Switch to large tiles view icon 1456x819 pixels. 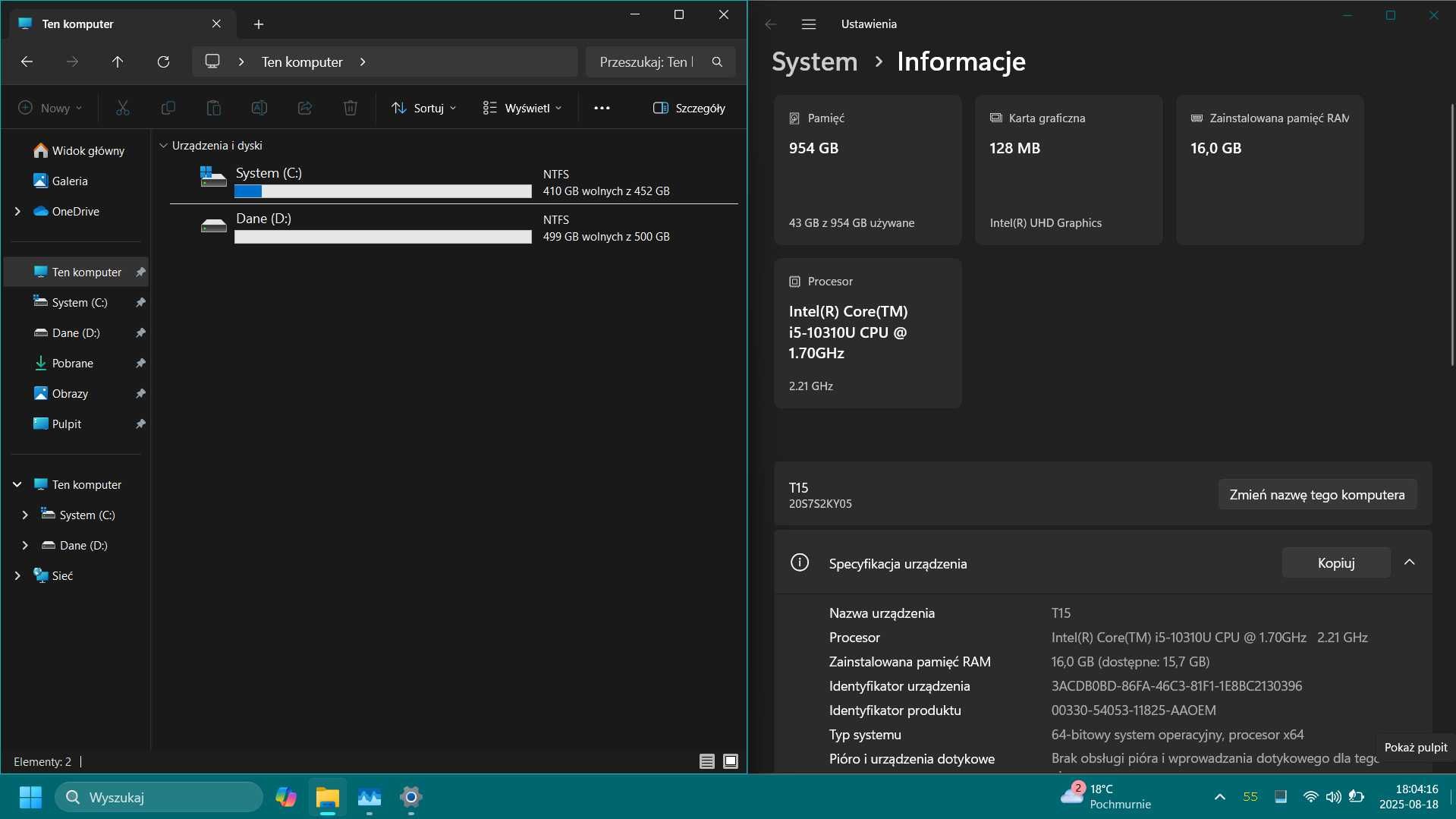click(x=731, y=761)
